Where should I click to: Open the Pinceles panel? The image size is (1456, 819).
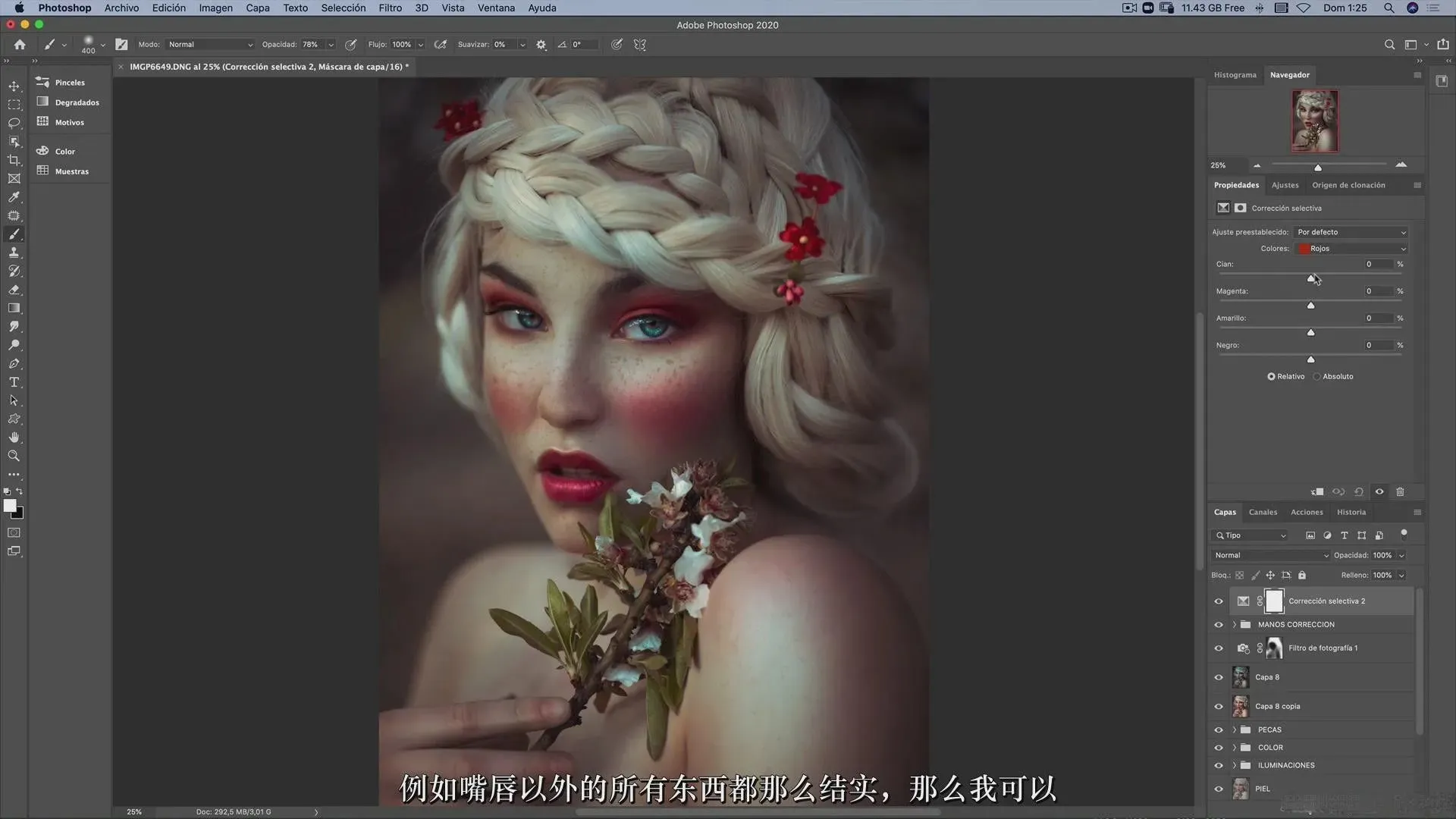(x=69, y=83)
